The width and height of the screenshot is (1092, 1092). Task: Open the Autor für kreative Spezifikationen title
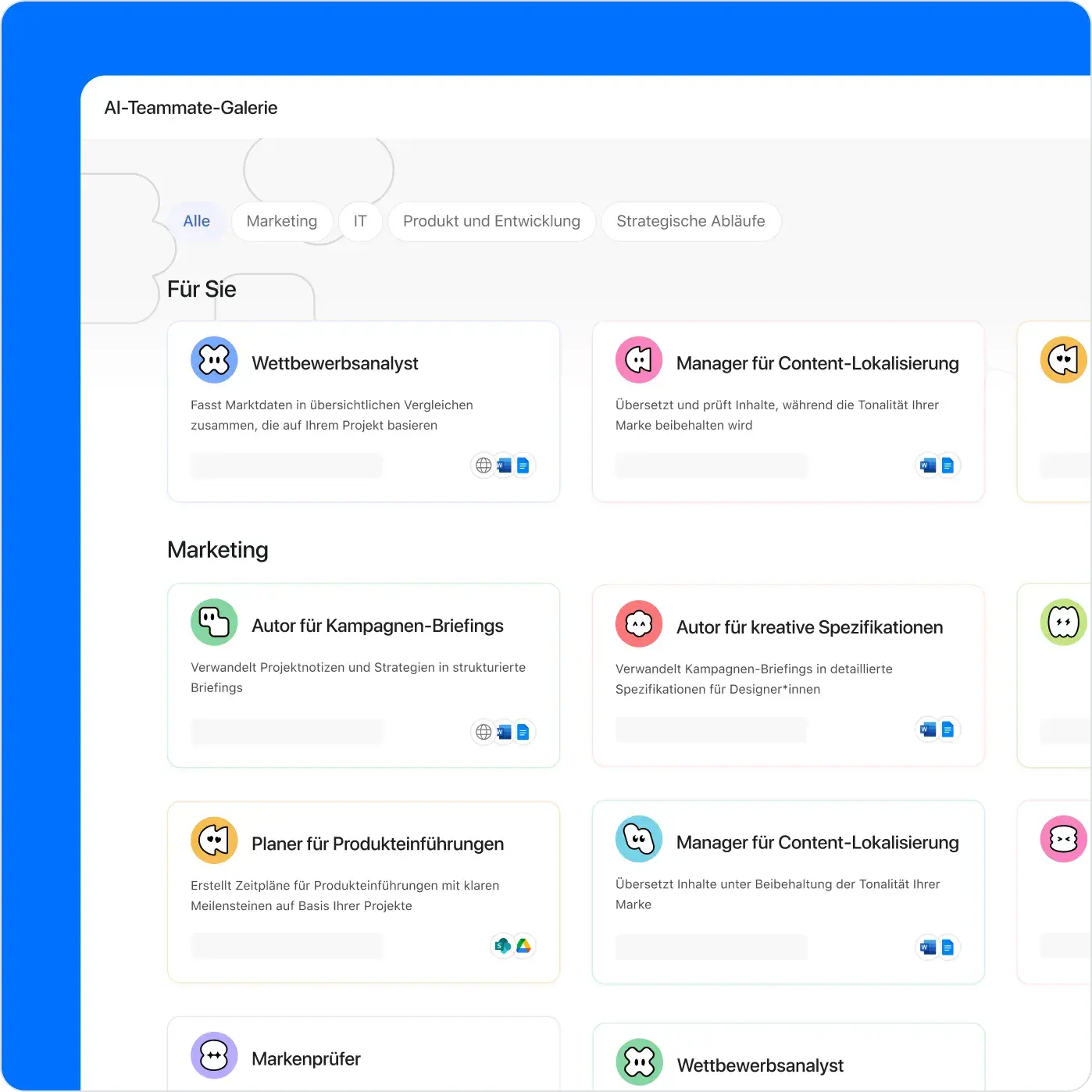pos(810,627)
